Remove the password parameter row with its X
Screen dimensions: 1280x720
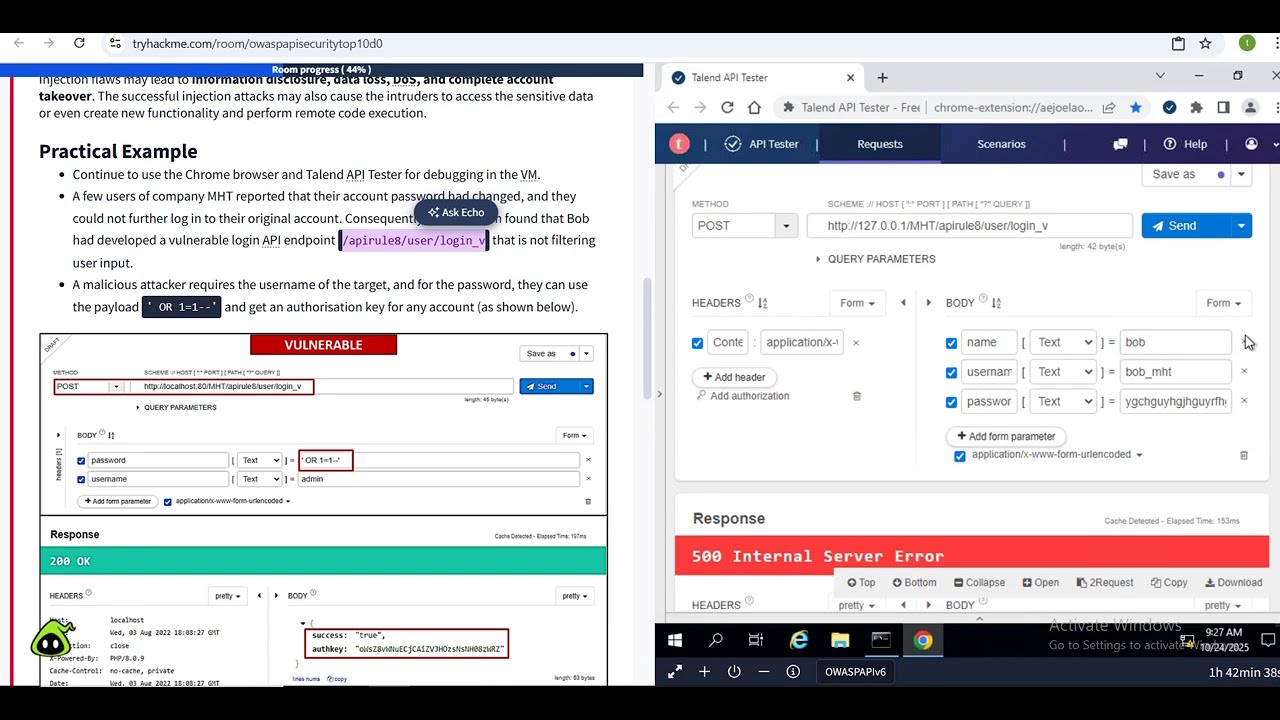click(x=1244, y=401)
